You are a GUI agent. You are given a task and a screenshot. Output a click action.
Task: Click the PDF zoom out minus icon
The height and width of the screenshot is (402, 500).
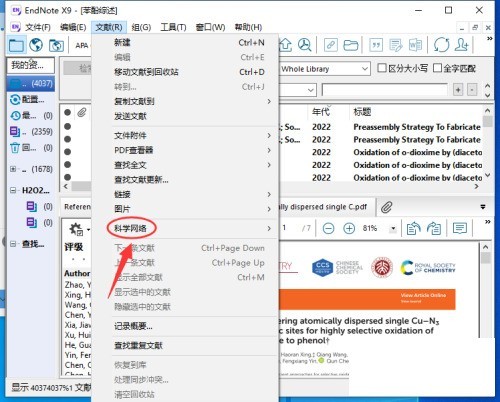(x=329, y=228)
